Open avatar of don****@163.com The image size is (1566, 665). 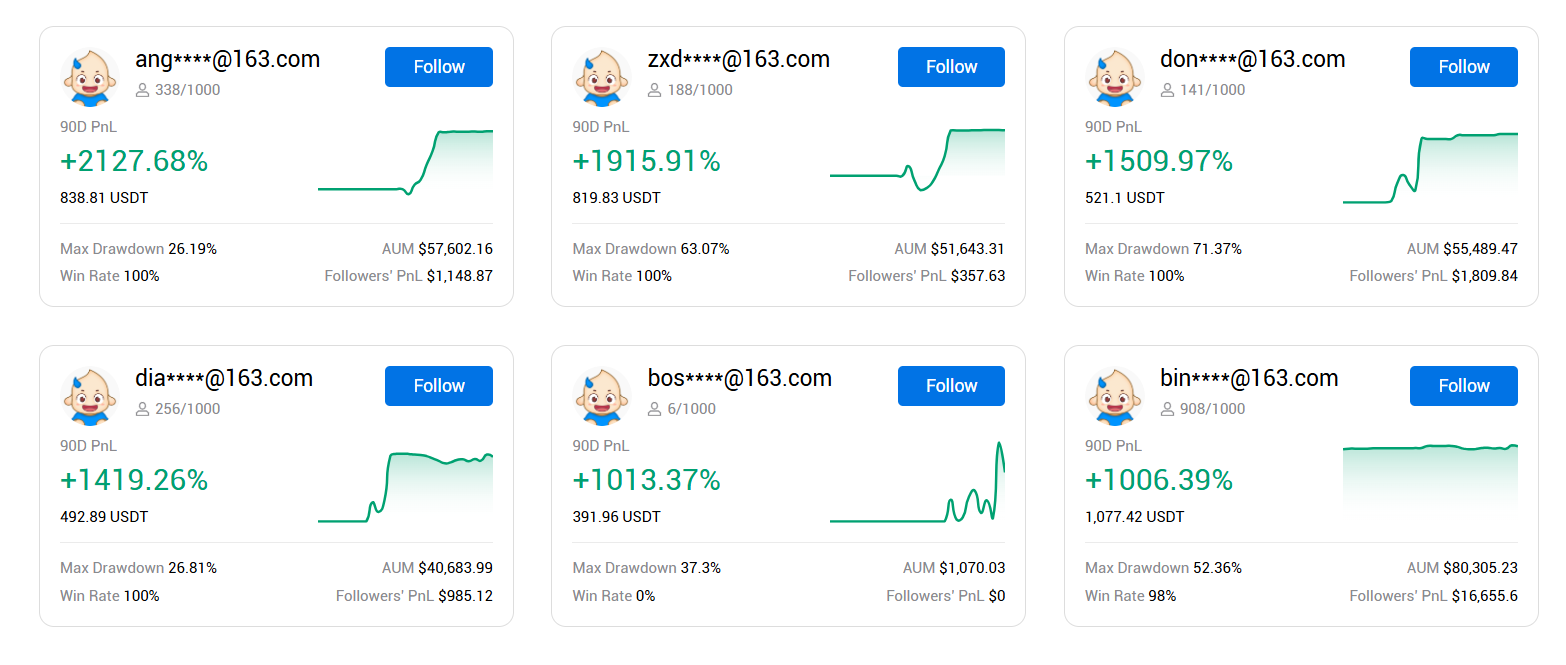(x=1115, y=78)
